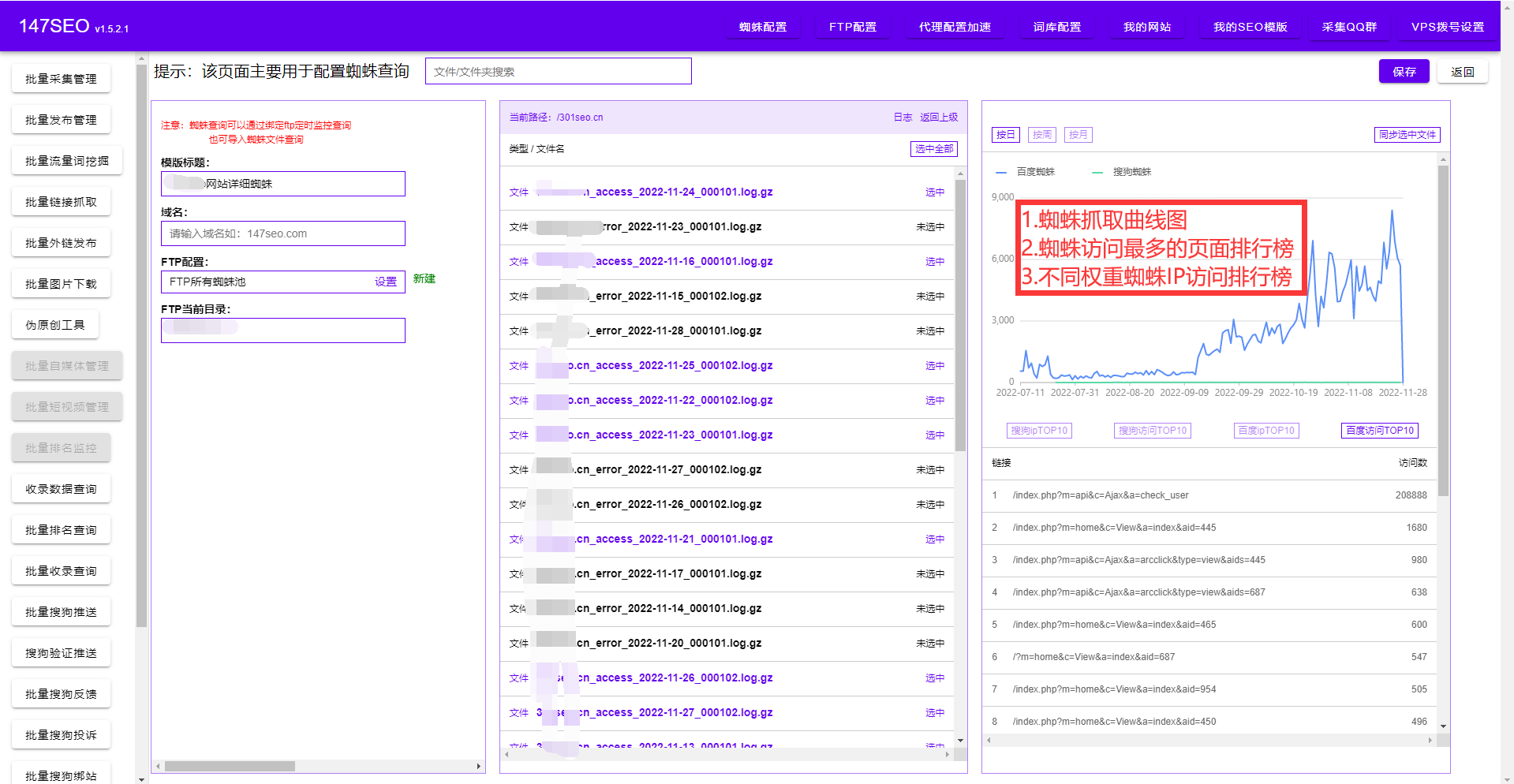This screenshot has width=1514, height=784.
Task: Open 批量收录查询 in the sidebar
Action: click(x=61, y=571)
